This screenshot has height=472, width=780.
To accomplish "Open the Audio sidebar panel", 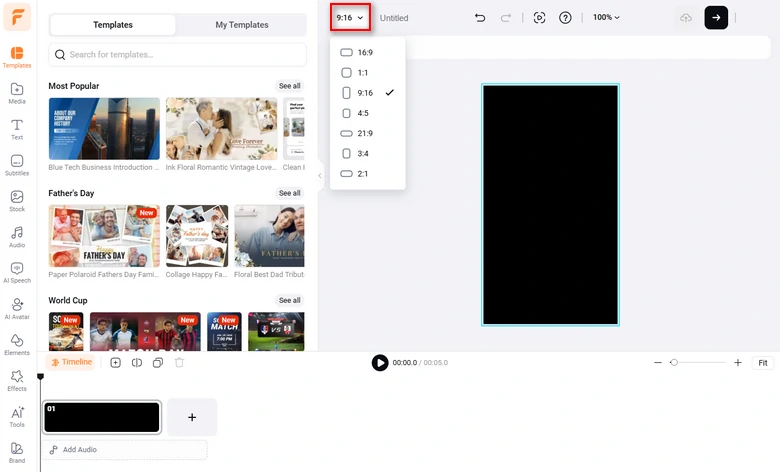I will (17, 237).
